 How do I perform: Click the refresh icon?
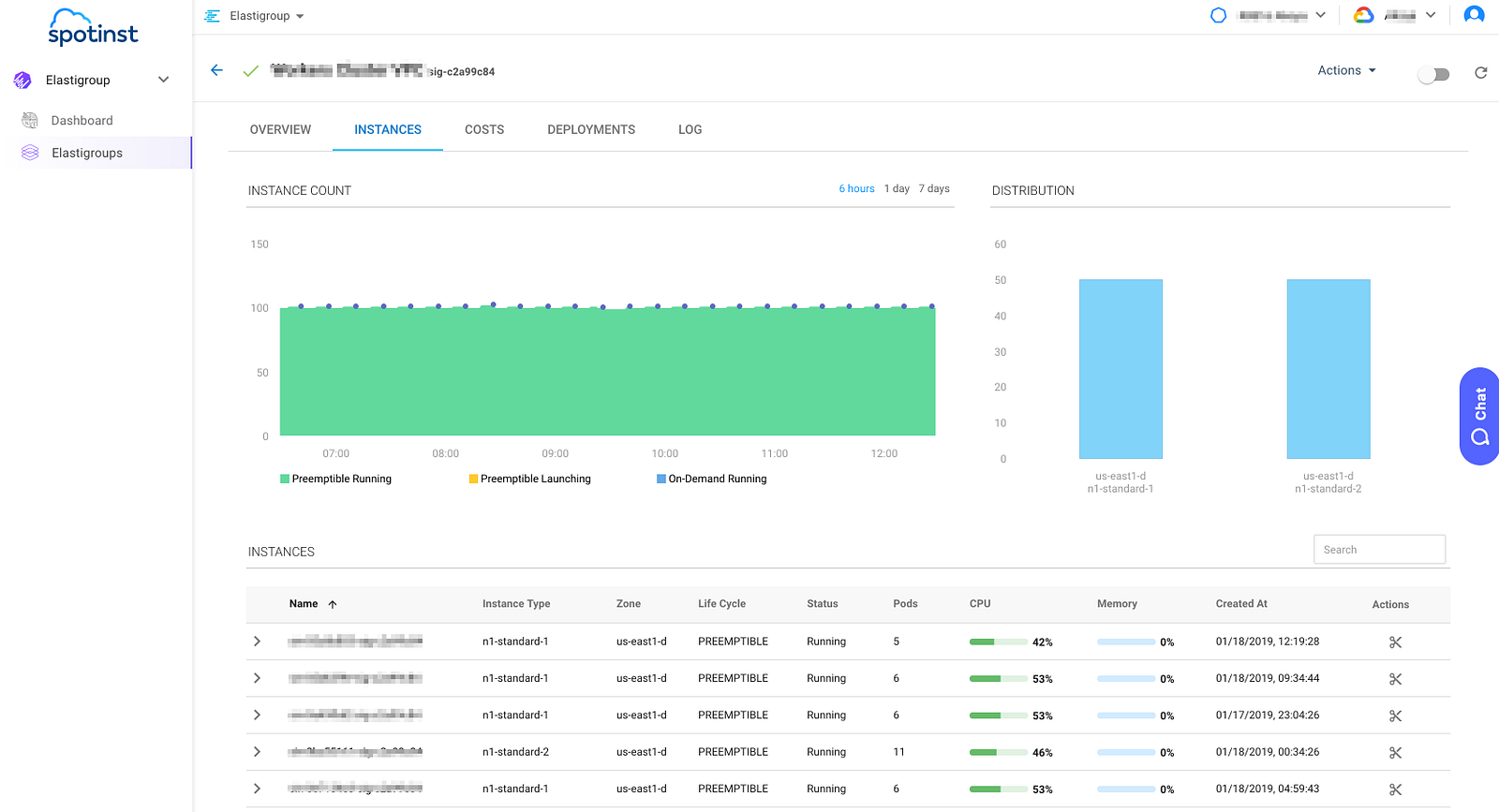[1481, 73]
